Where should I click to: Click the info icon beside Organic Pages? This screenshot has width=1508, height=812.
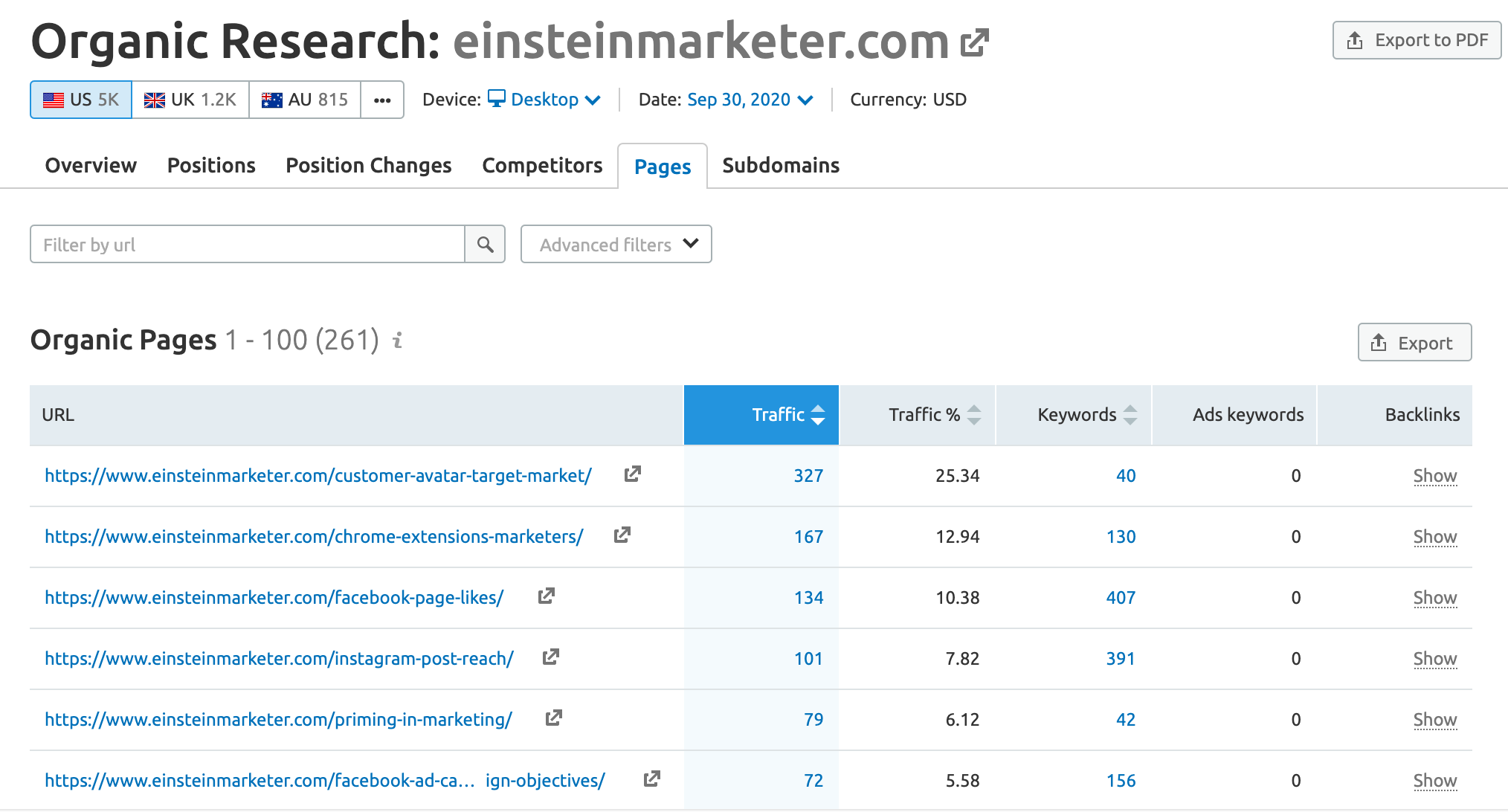point(398,340)
